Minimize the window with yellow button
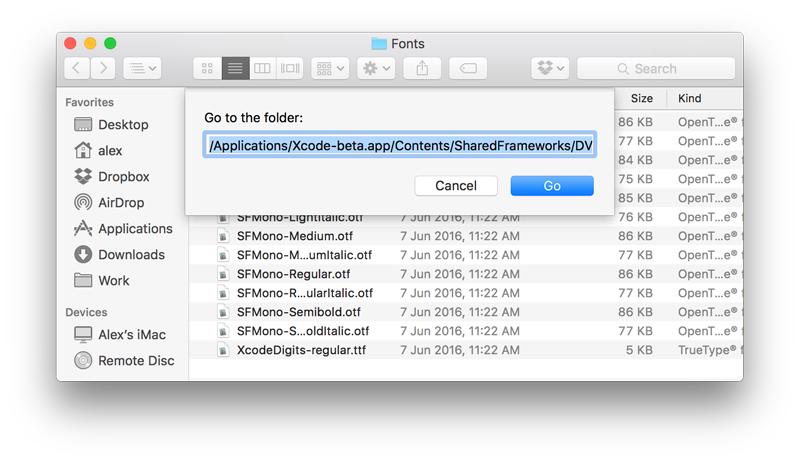This screenshot has height=461, width=799. click(x=90, y=43)
